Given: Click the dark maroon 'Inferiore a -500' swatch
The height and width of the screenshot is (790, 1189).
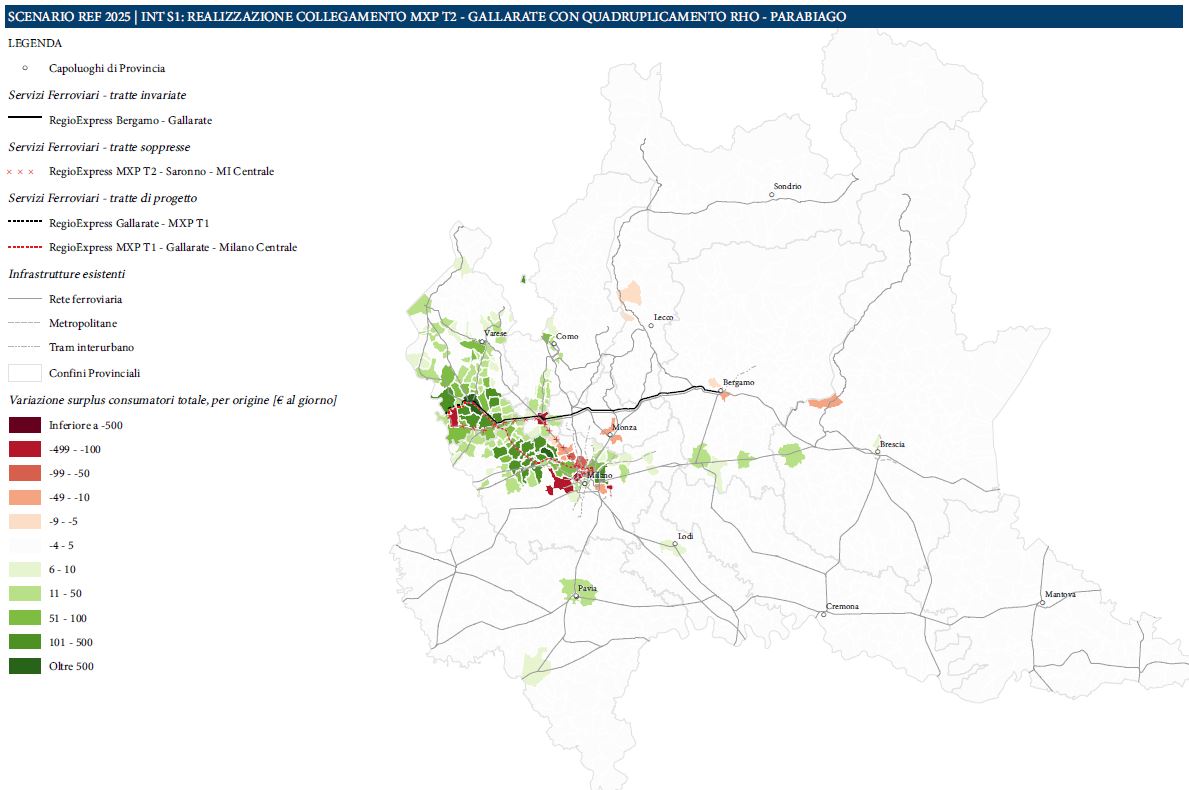Looking at the screenshot, I should point(24,425).
